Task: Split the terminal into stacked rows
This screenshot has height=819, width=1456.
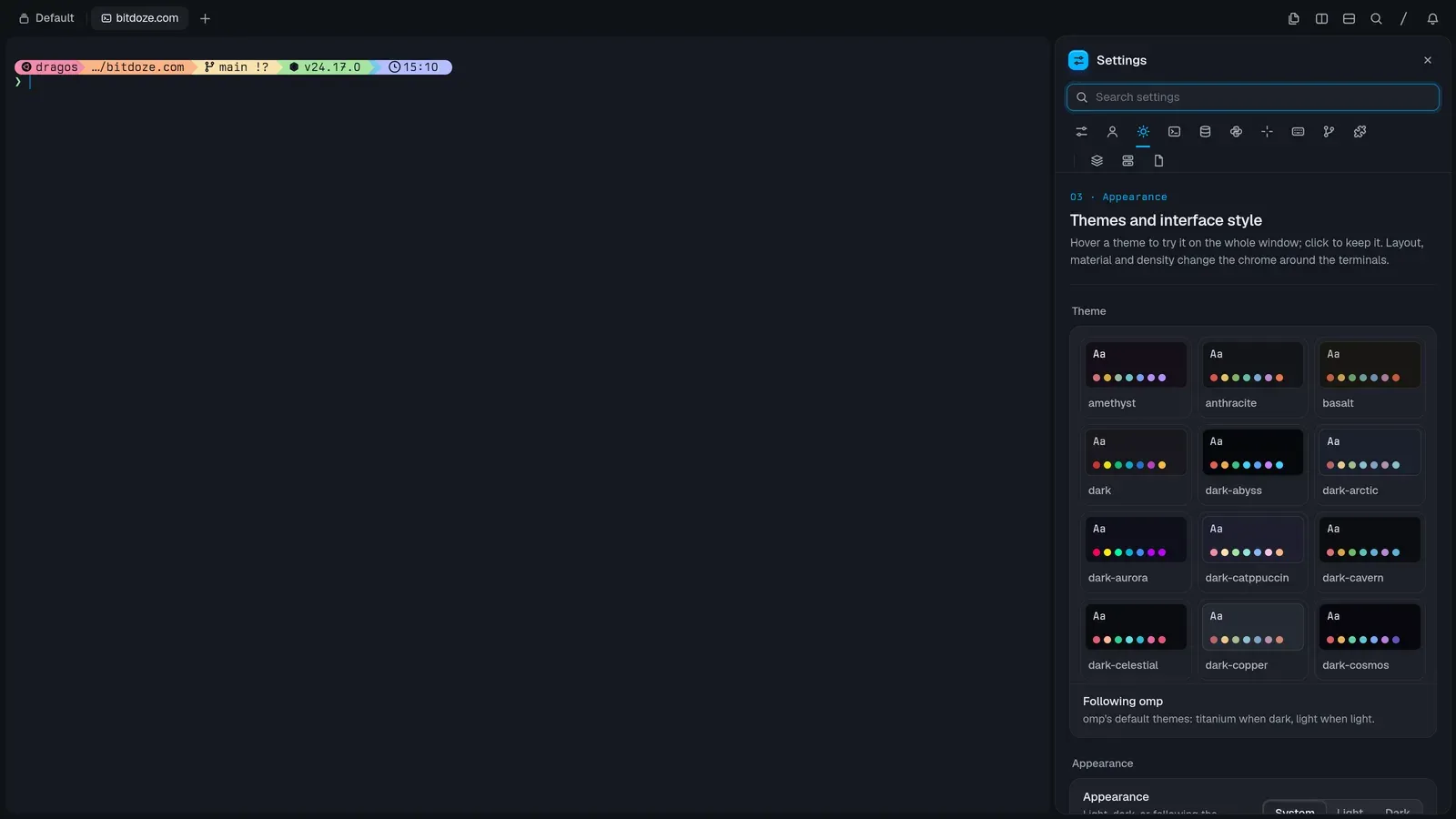Action: pyautogui.click(x=1349, y=18)
